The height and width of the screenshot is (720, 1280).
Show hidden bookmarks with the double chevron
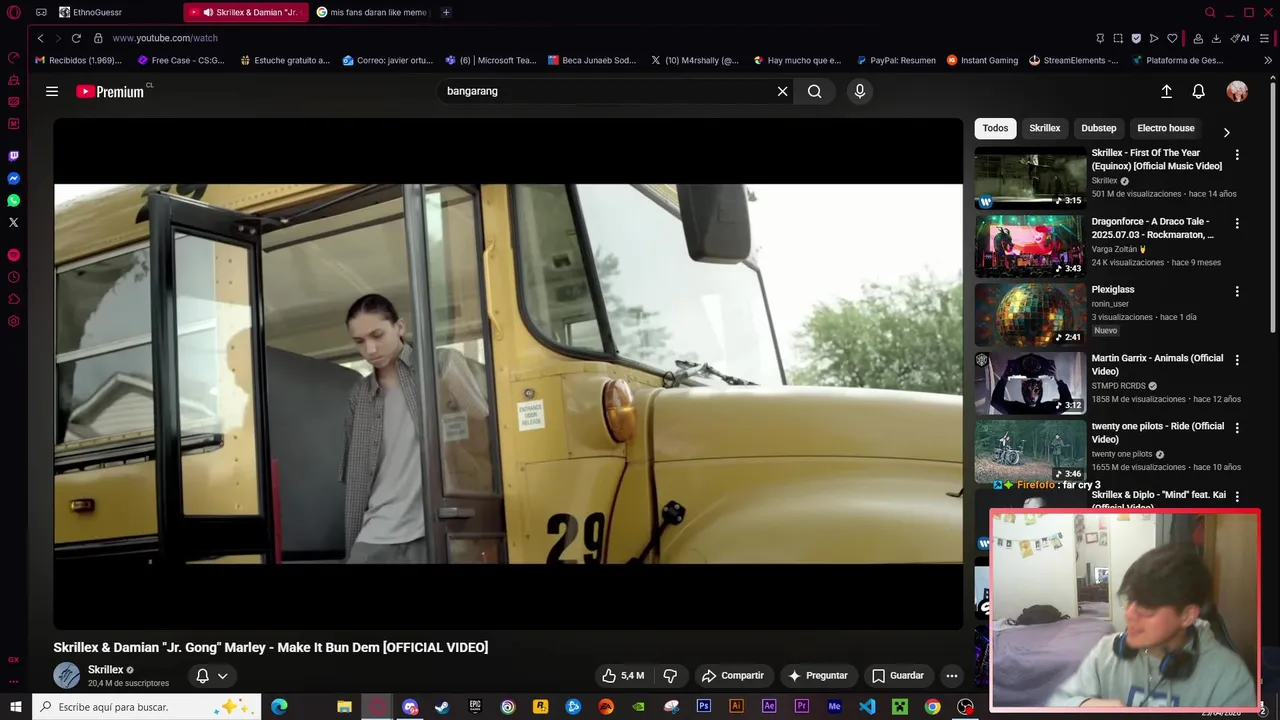tap(1268, 60)
